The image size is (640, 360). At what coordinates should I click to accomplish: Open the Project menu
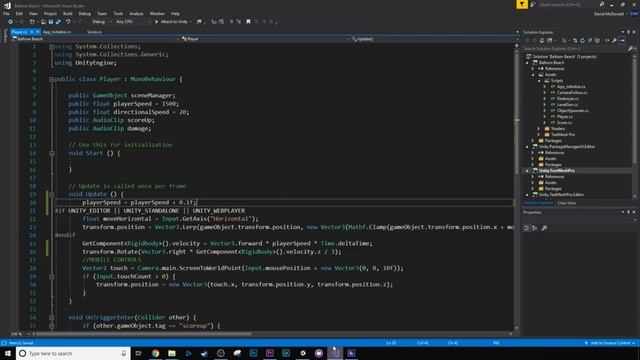click(x=50, y=13)
